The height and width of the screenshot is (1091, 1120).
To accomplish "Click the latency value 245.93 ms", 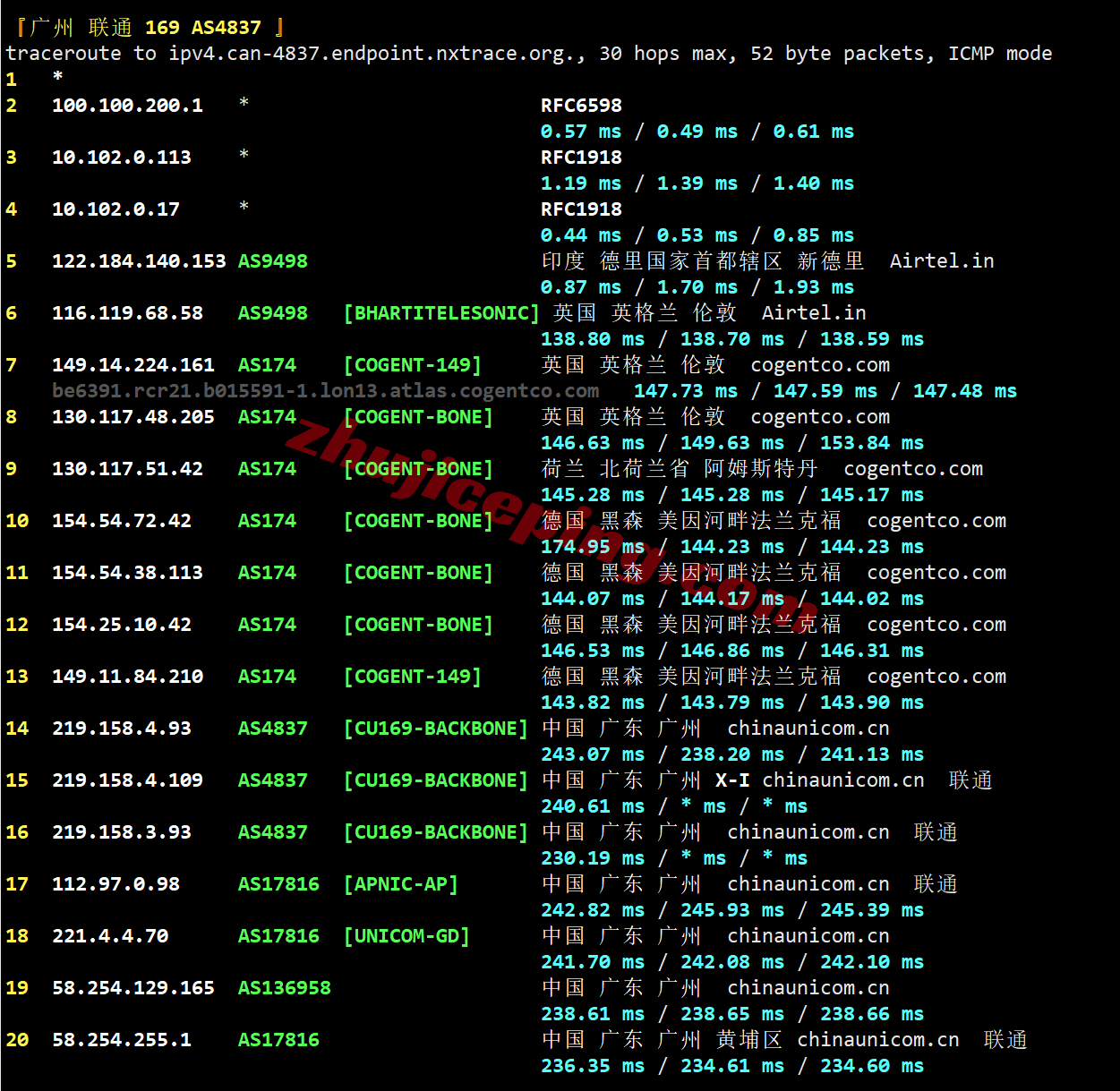I will click(732, 910).
